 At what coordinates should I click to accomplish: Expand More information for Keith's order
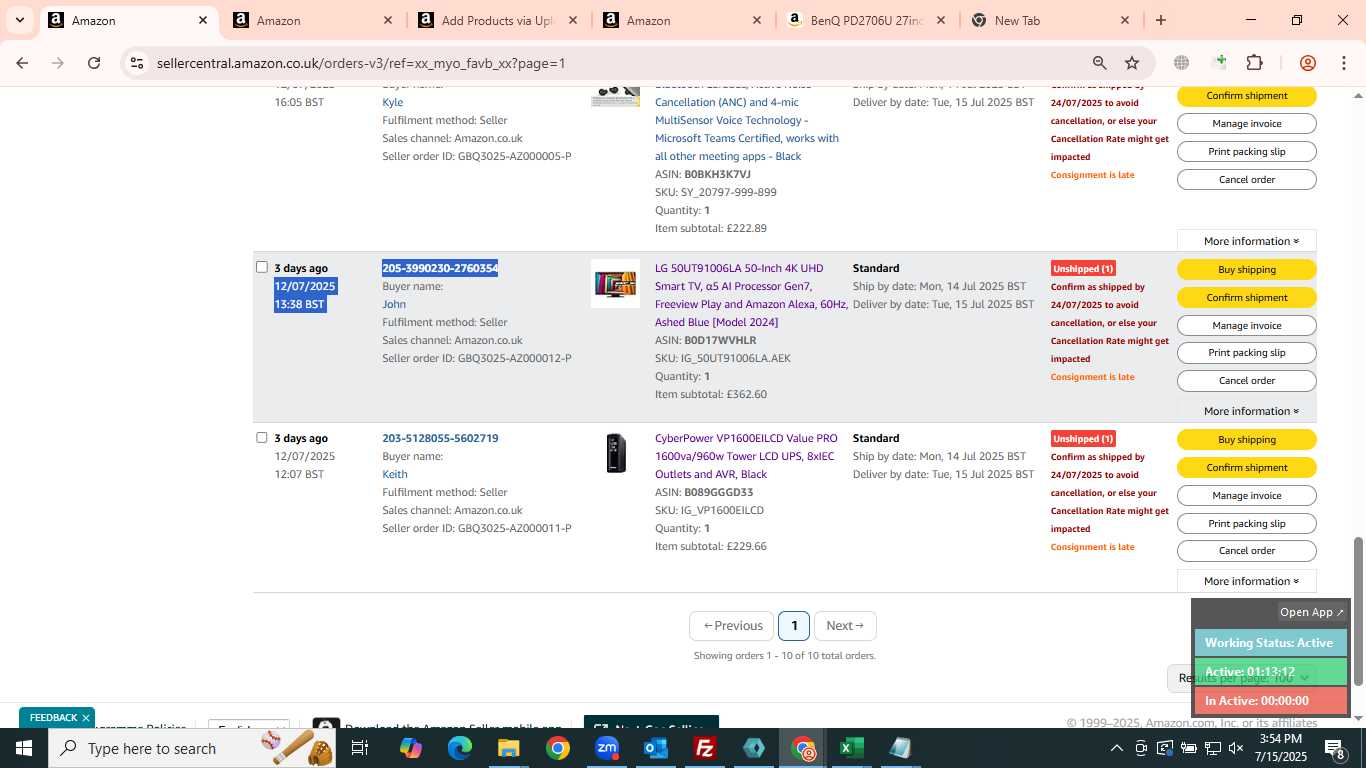point(1247,581)
